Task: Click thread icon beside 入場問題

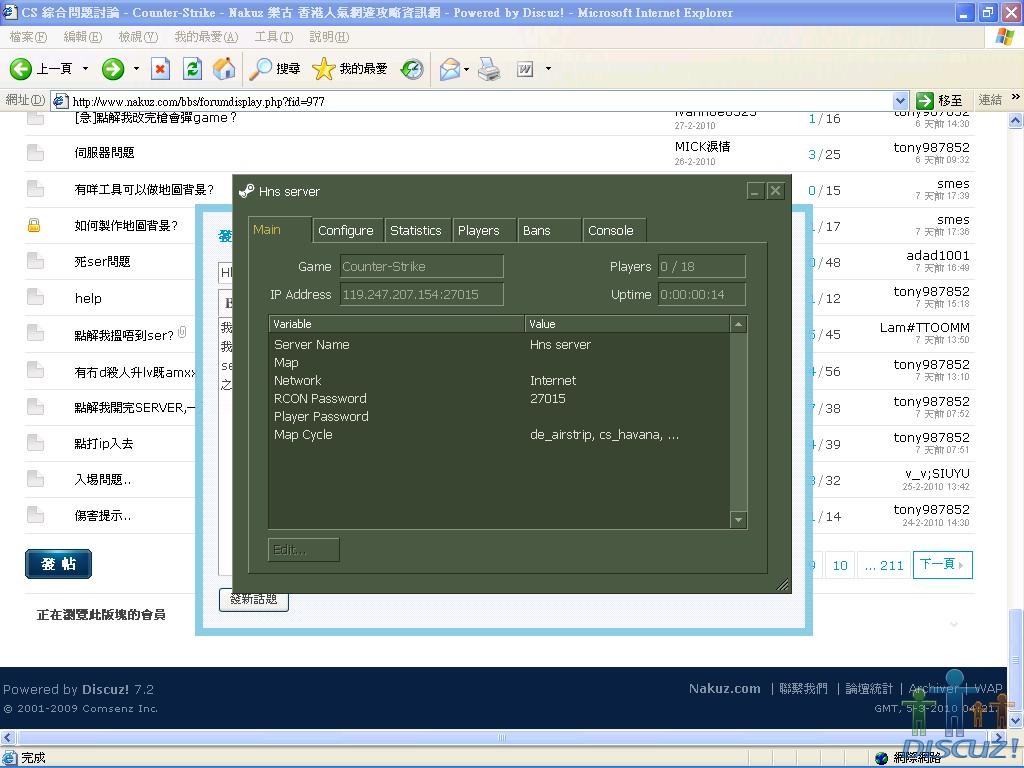Action: (36, 479)
